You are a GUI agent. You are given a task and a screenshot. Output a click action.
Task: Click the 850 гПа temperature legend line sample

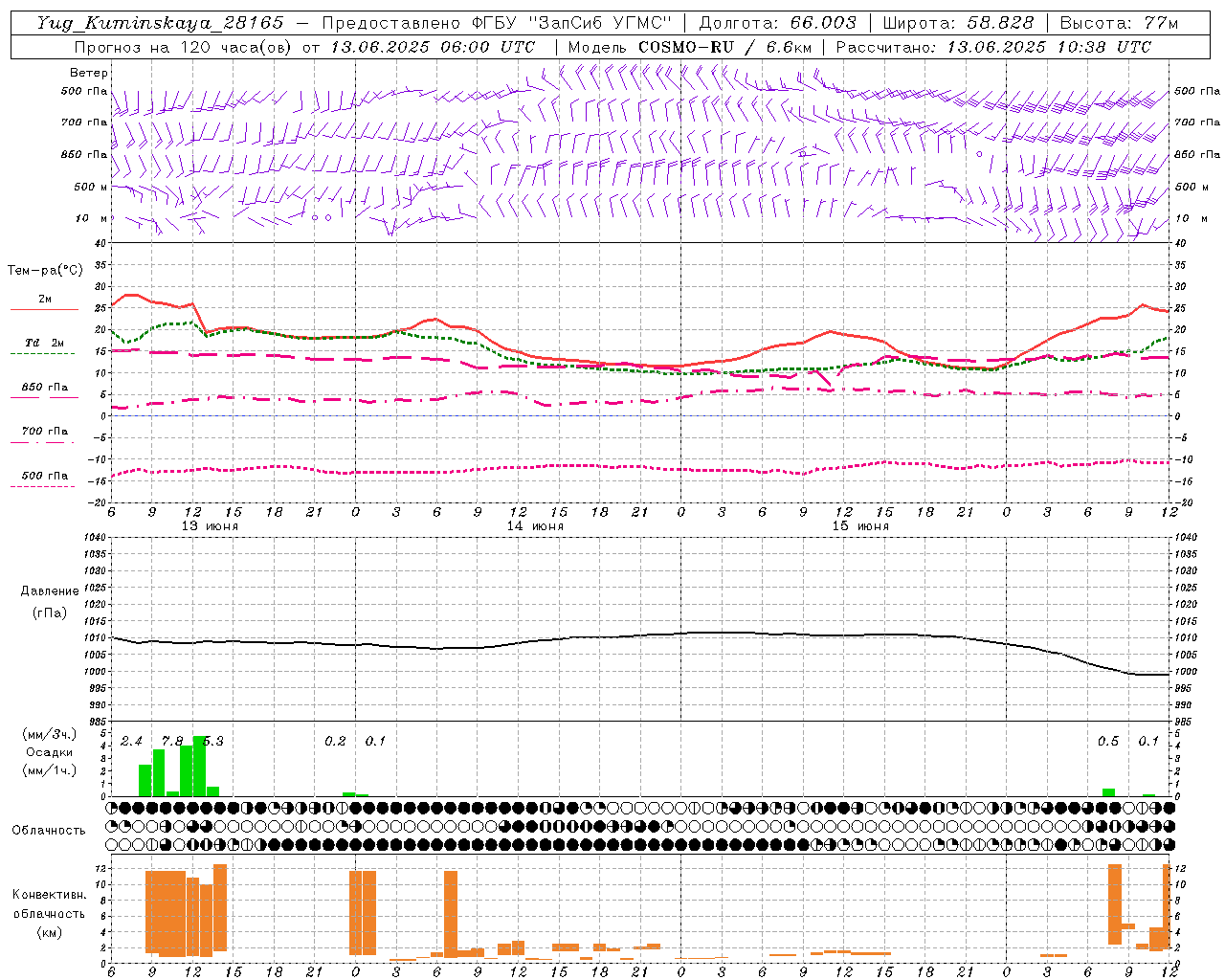coord(44,397)
